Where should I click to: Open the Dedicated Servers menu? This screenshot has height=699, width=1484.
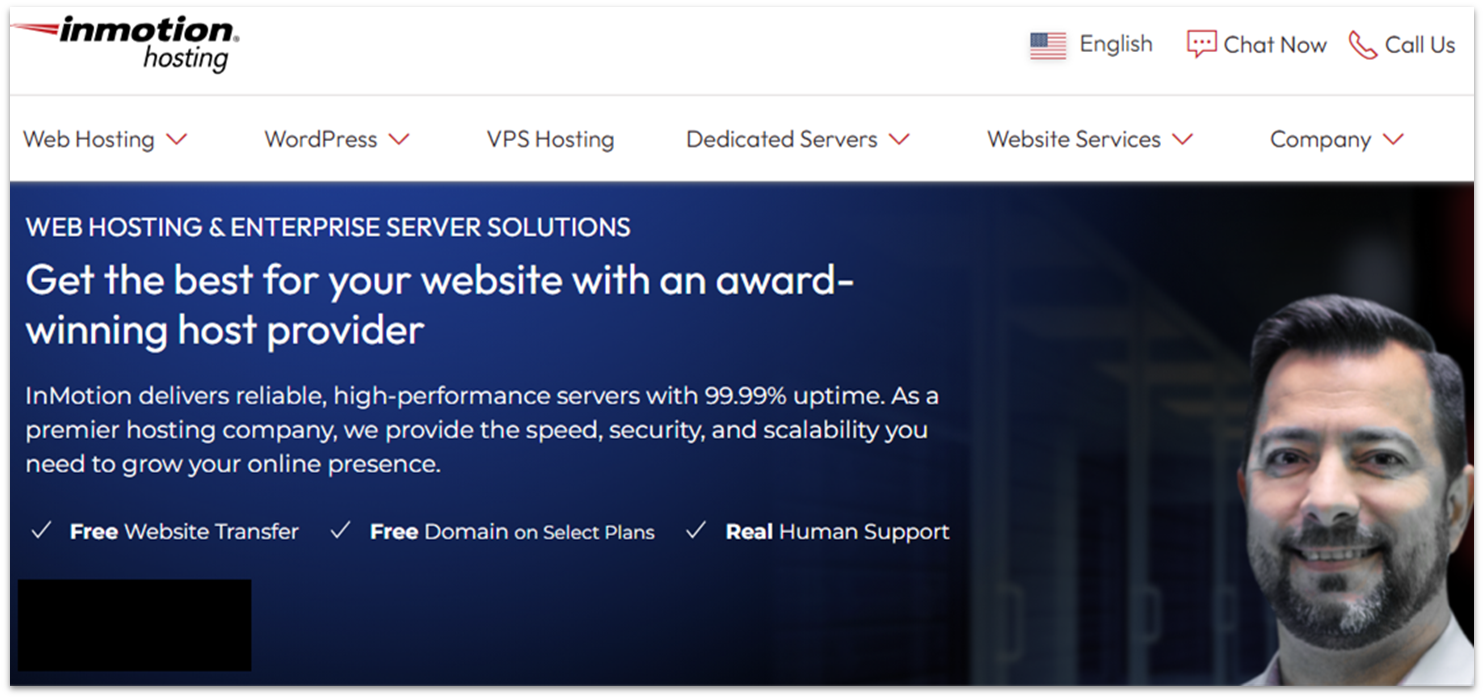tap(782, 139)
